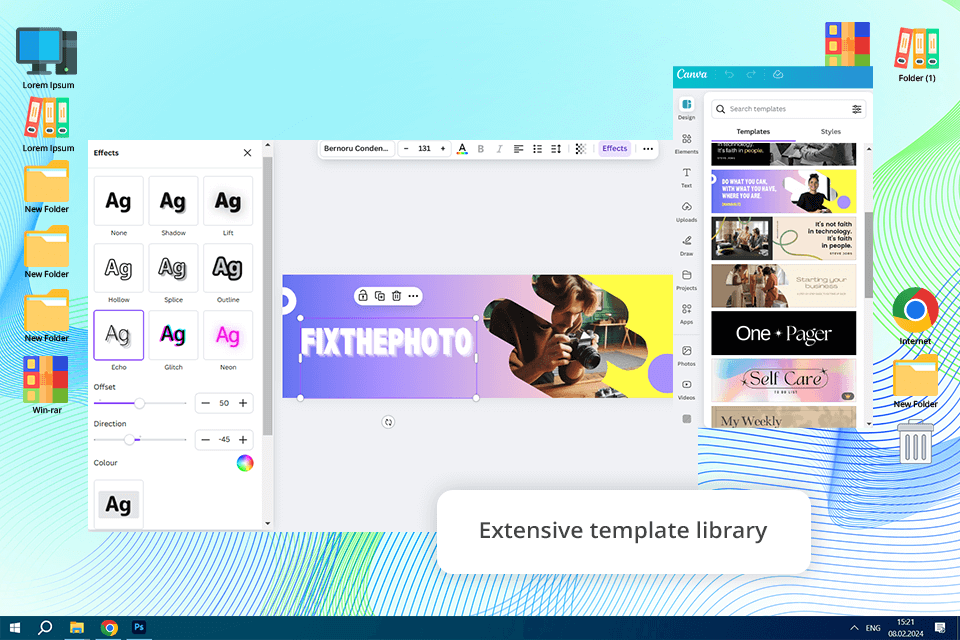Screen dimensions: 960x640
Task: Open Videos in Canva sidebar
Action: point(686,390)
